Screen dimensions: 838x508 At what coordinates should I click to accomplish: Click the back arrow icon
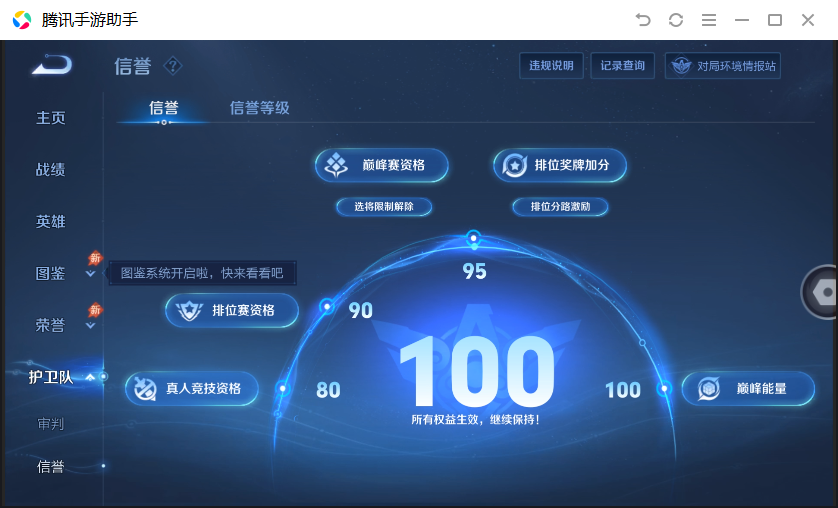52,65
